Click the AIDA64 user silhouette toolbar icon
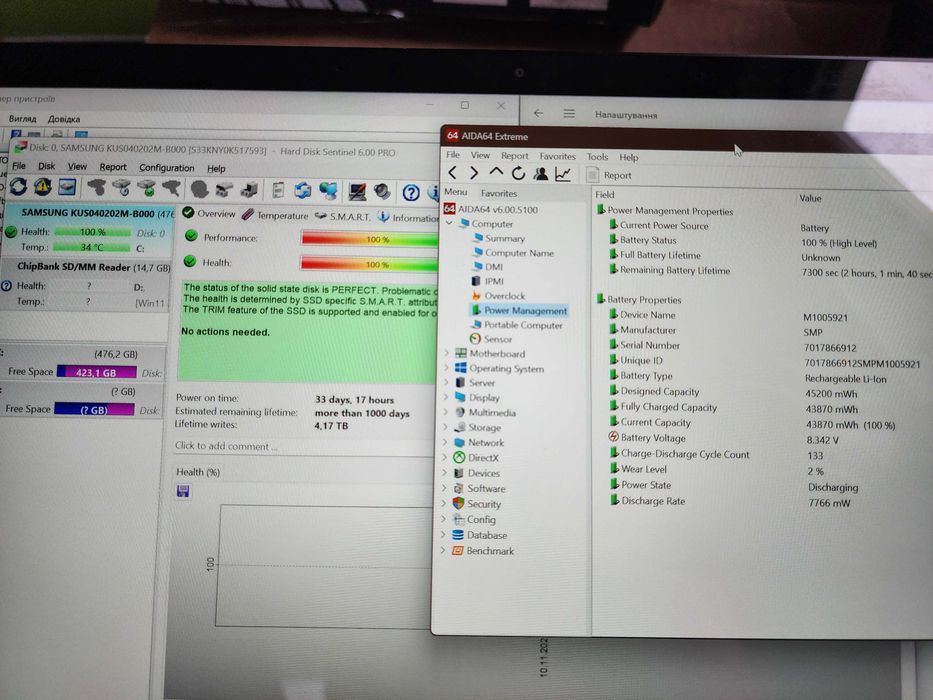Image resolution: width=933 pixels, height=700 pixels. 540,174
